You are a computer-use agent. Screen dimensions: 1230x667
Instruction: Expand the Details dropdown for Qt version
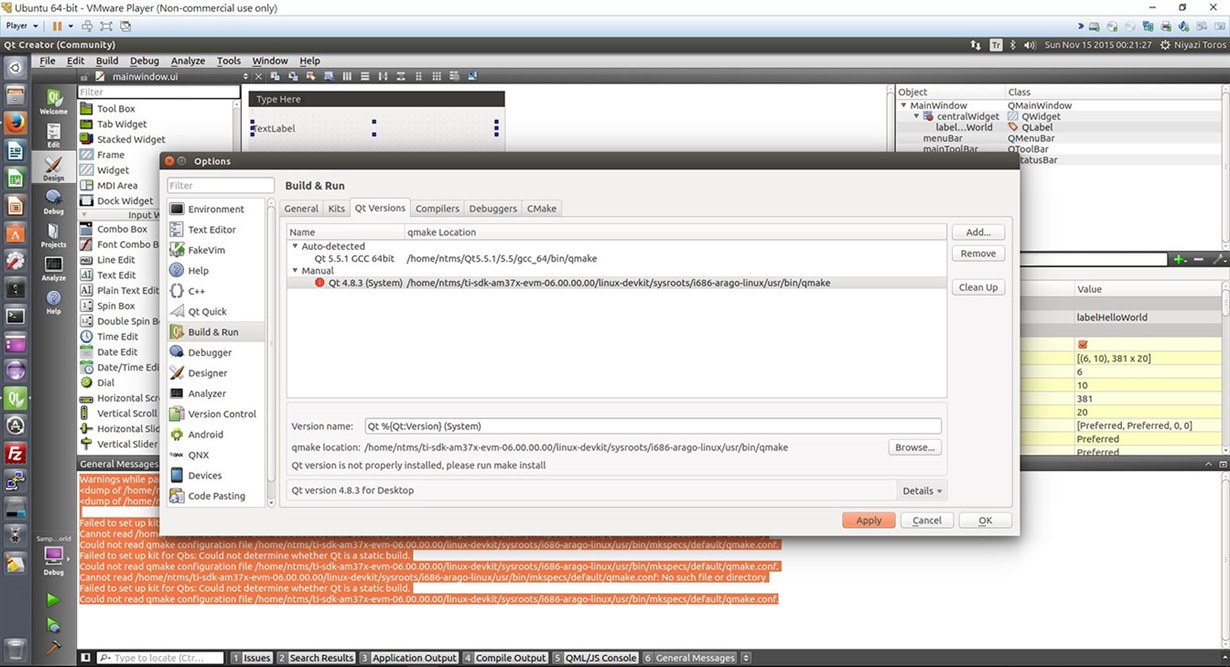click(x=923, y=491)
